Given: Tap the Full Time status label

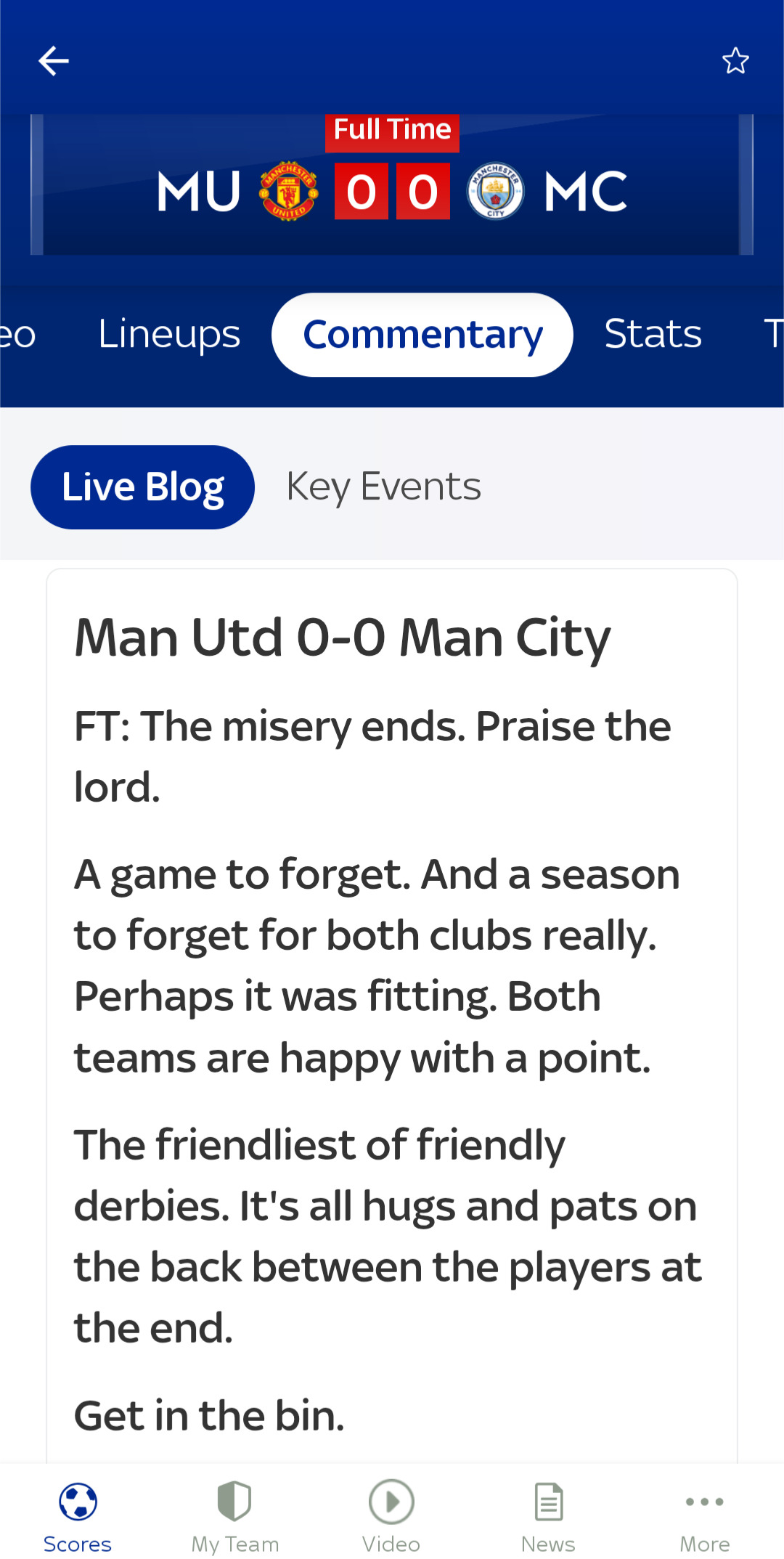Looking at the screenshot, I should [392, 131].
